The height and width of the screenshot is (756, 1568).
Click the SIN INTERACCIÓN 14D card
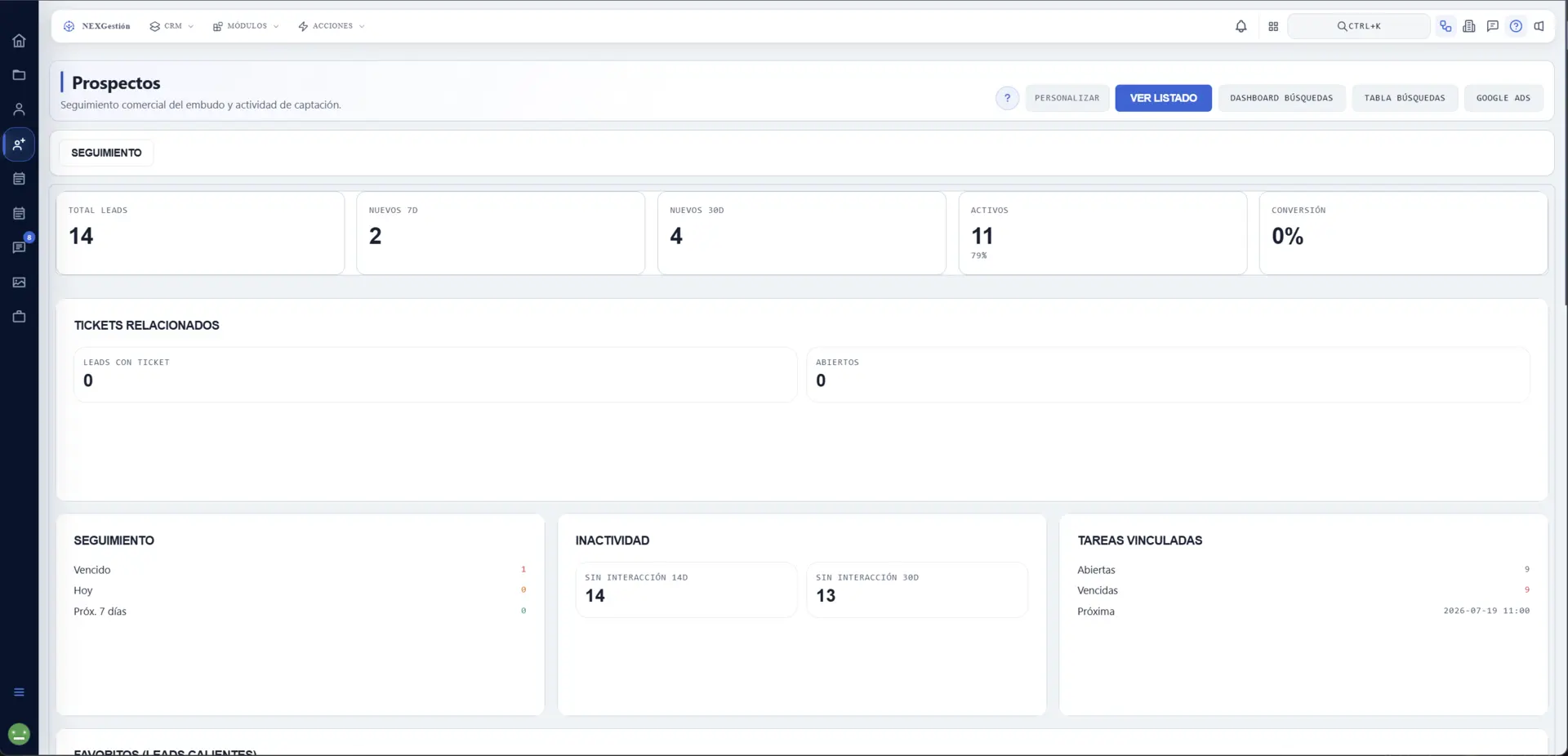coord(686,589)
